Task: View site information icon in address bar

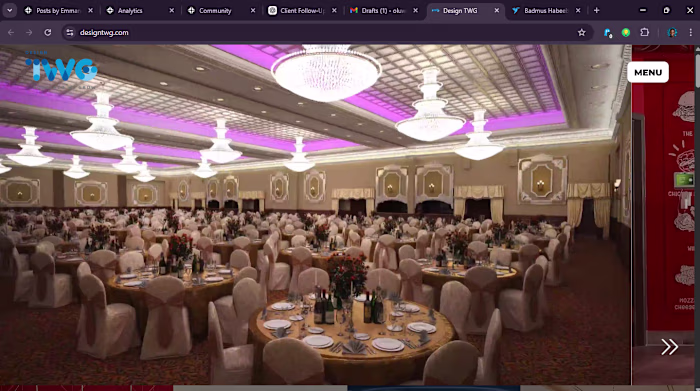Action: point(70,33)
